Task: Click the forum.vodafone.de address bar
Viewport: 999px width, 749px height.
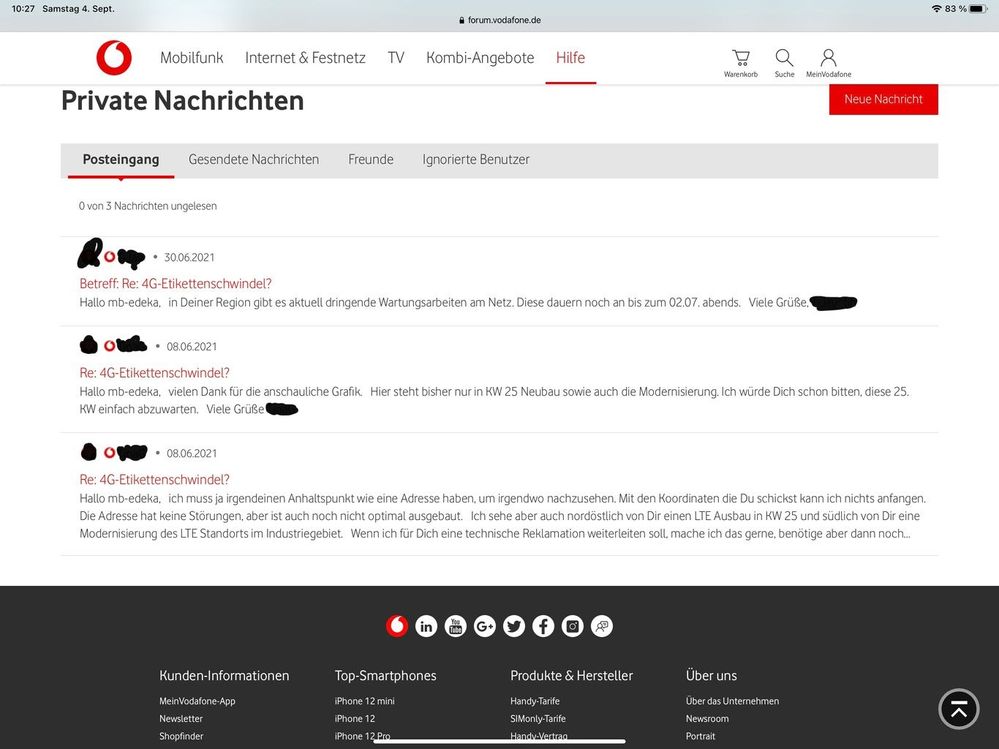Action: tap(500, 20)
